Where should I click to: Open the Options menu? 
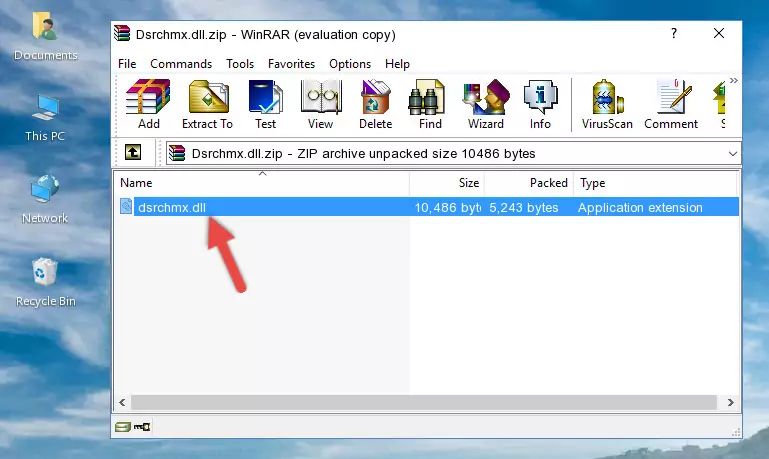[350, 64]
